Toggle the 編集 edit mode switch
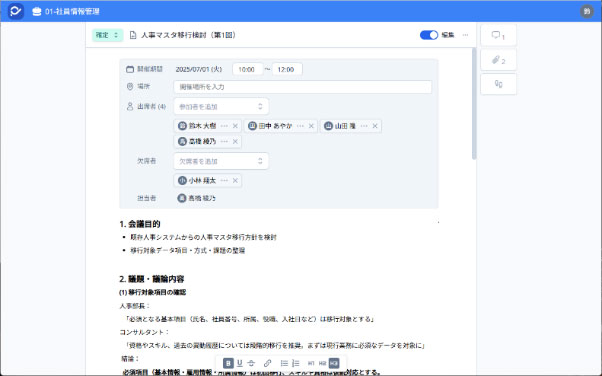Screen dimensions: 602x376 coord(429,35)
